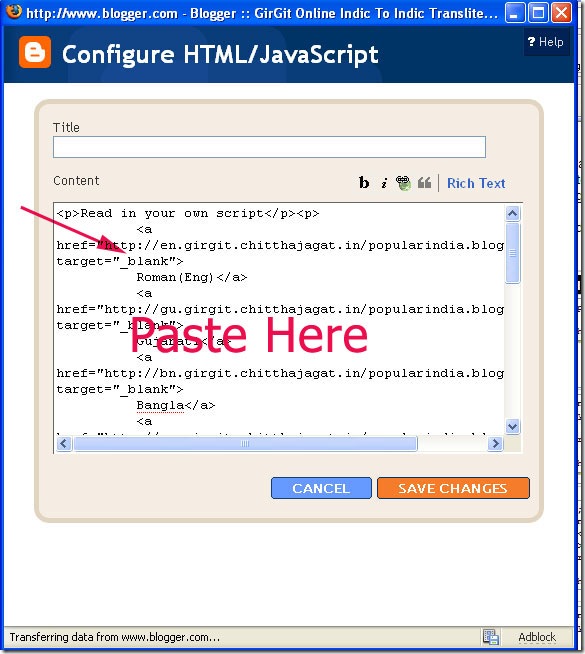Open Adblock in the status bar
Image resolution: width=585 pixels, height=654 pixels.
click(x=537, y=637)
